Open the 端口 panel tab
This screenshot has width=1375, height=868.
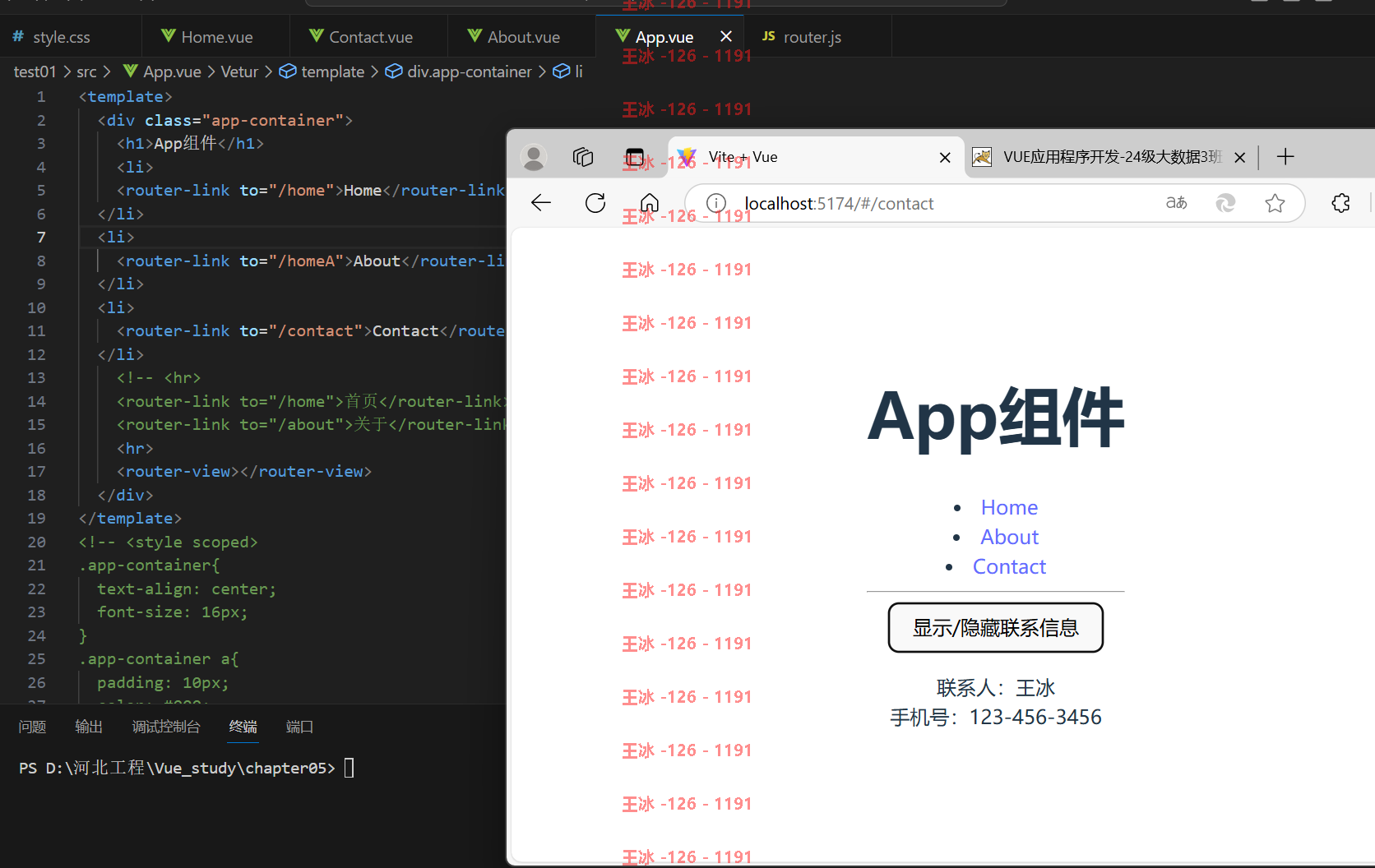[x=299, y=727]
